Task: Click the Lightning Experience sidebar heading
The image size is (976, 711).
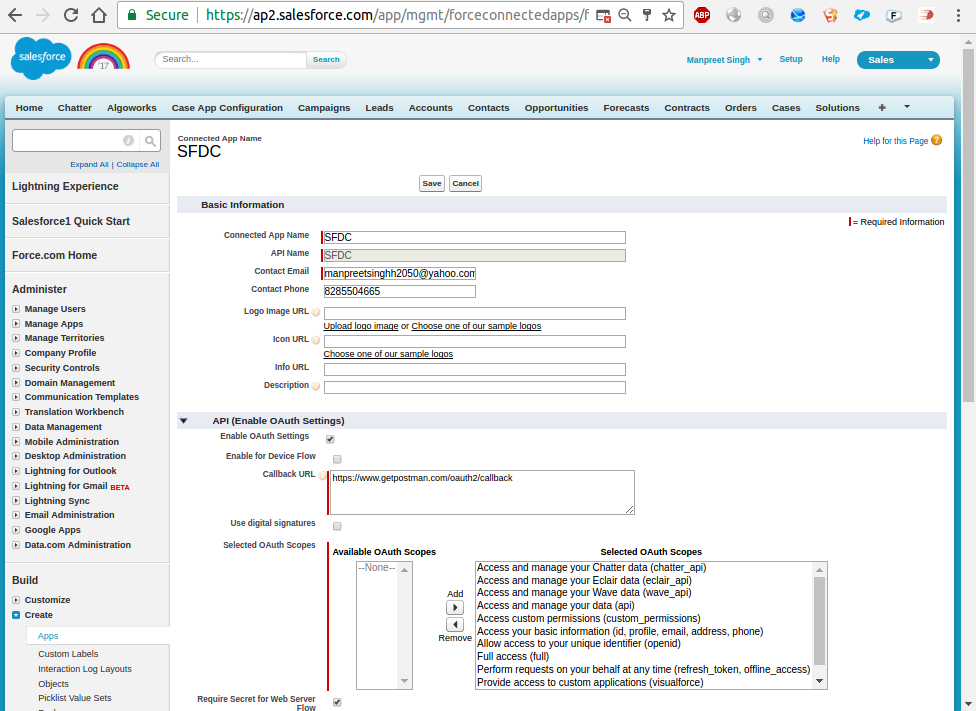Action: (65, 186)
